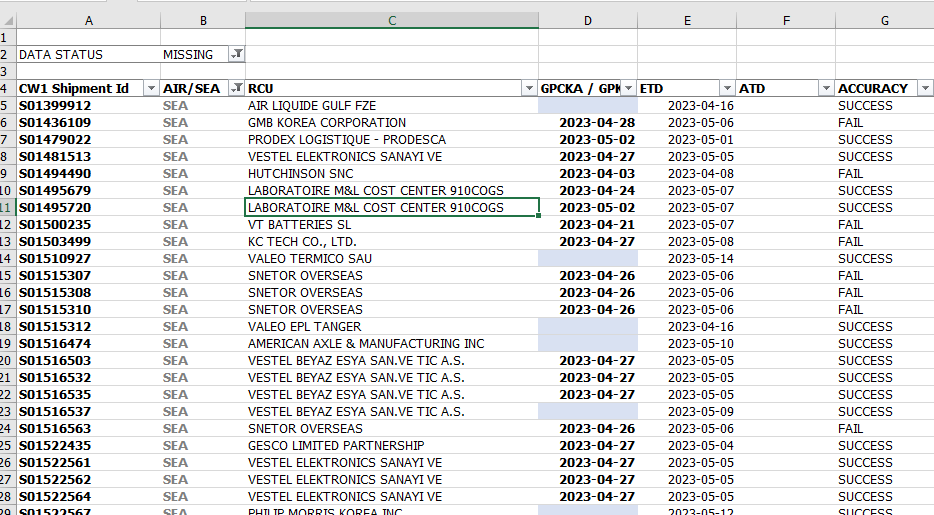Select shipment id S01522435
This screenshot has height=515, width=934.
point(89,445)
